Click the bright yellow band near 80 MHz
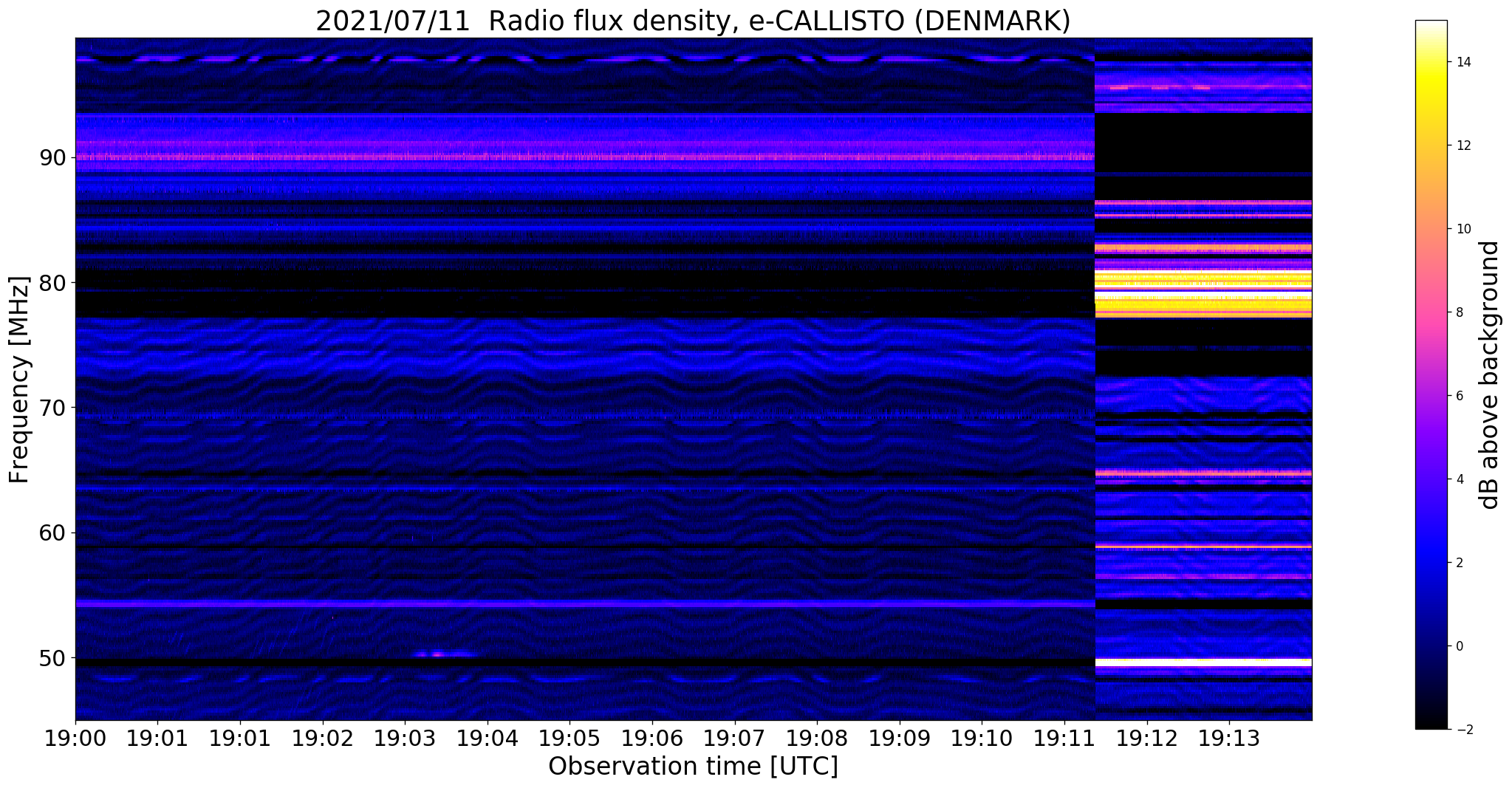Viewport: 1512px width, 788px height. point(1203,293)
